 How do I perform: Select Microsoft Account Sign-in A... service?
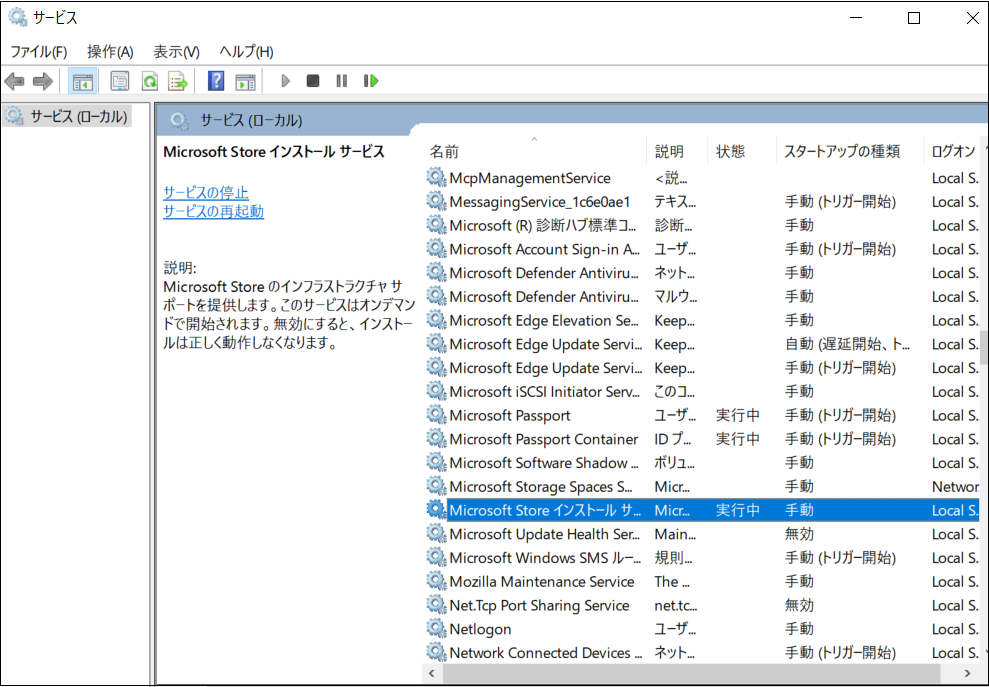[x=702, y=249]
